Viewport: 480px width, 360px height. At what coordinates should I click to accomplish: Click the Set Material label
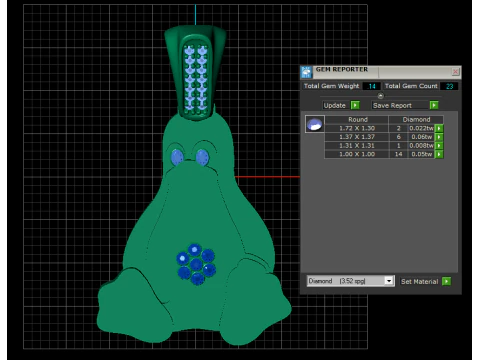419,282
